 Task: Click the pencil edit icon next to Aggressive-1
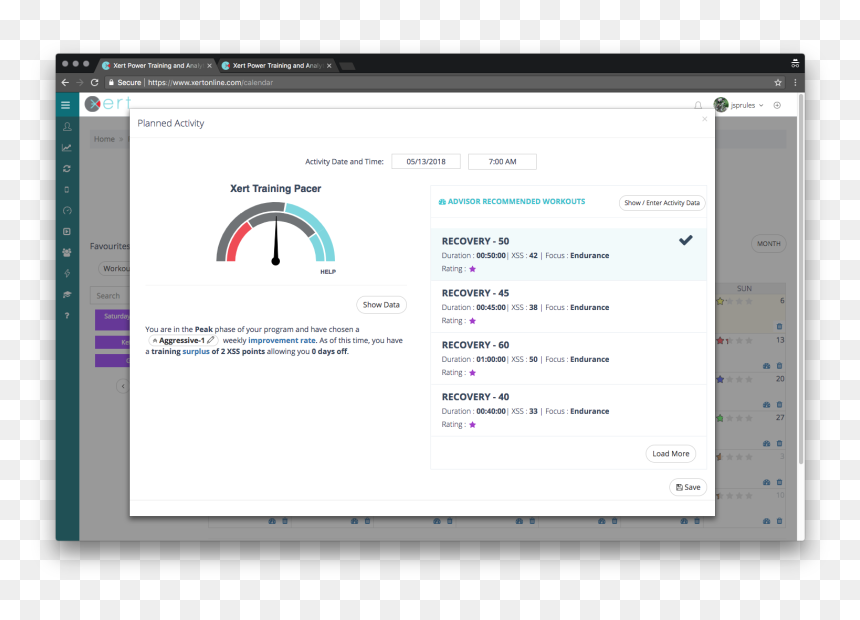coord(211,340)
